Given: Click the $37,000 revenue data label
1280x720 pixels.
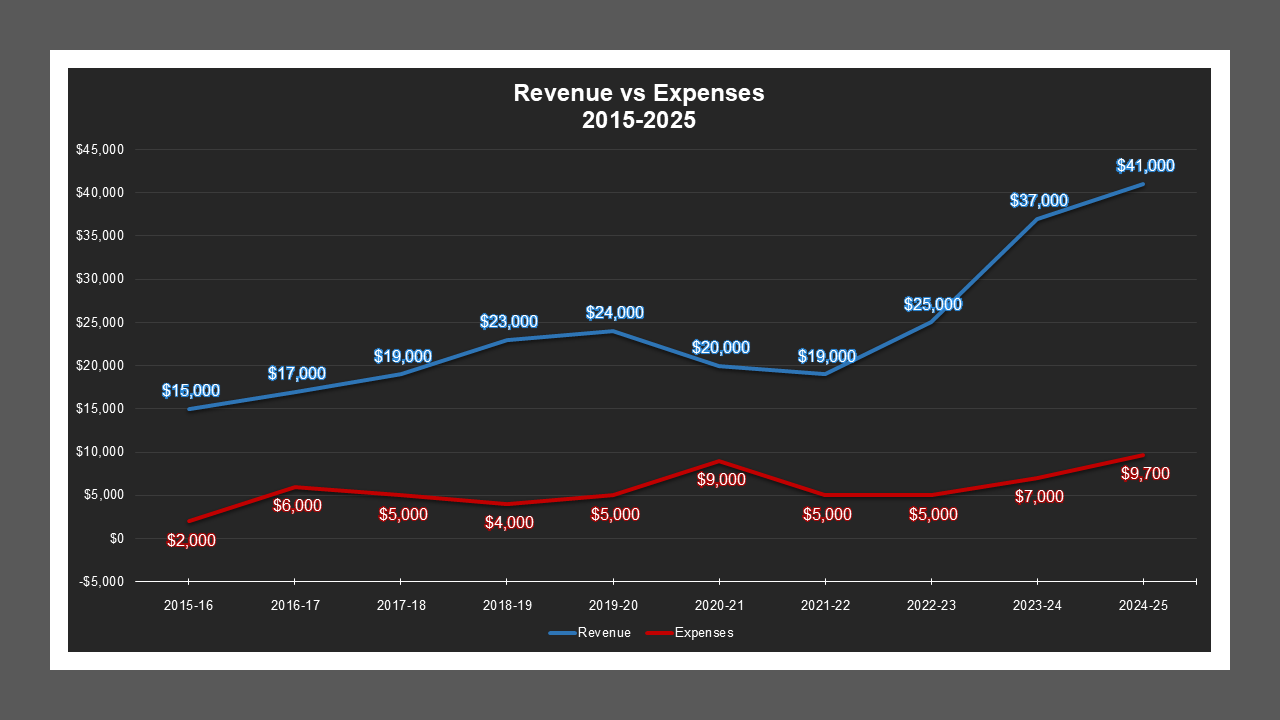Looking at the screenshot, I should tap(1038, 200).
